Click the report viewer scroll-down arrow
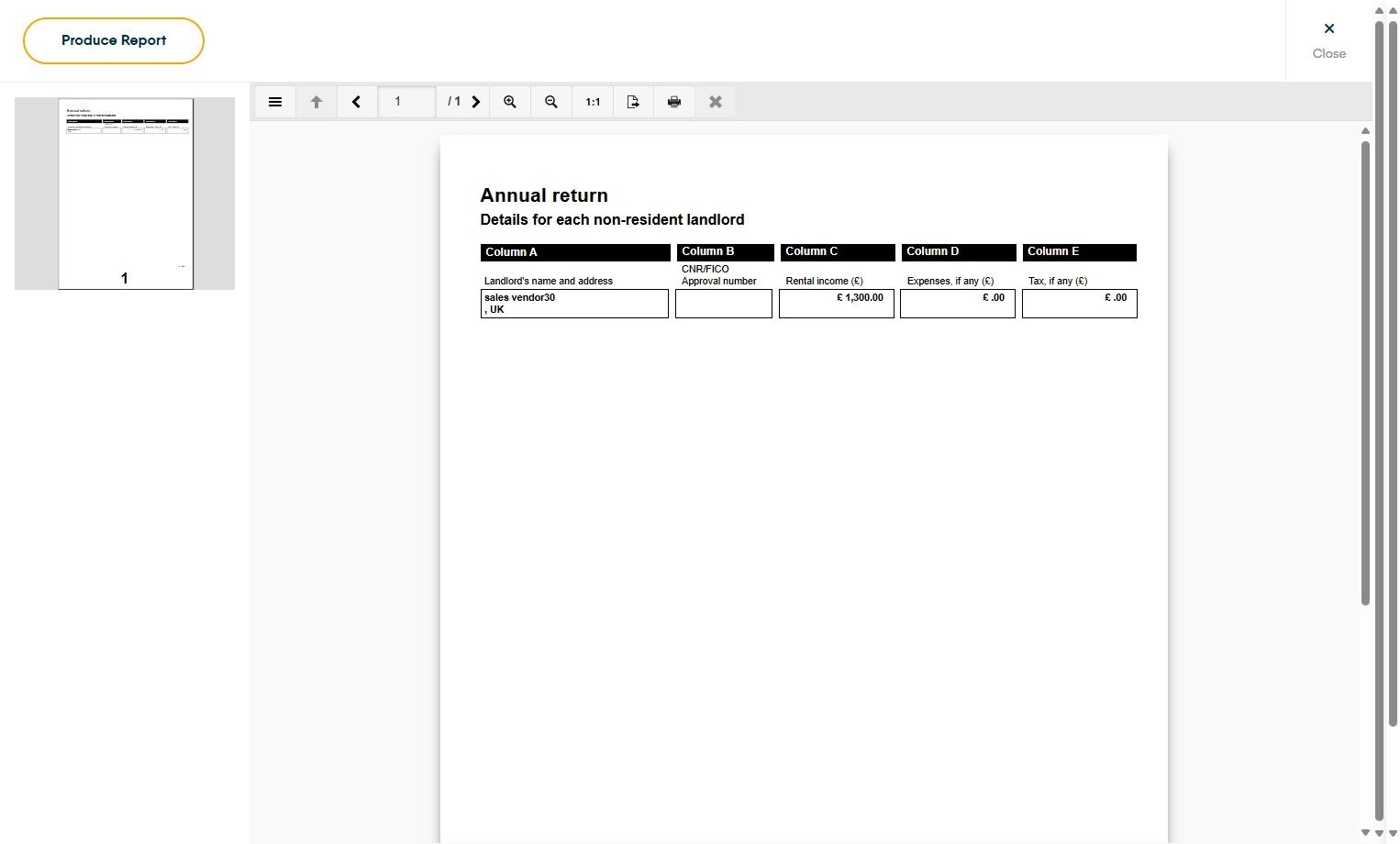 pos(1365,833)
